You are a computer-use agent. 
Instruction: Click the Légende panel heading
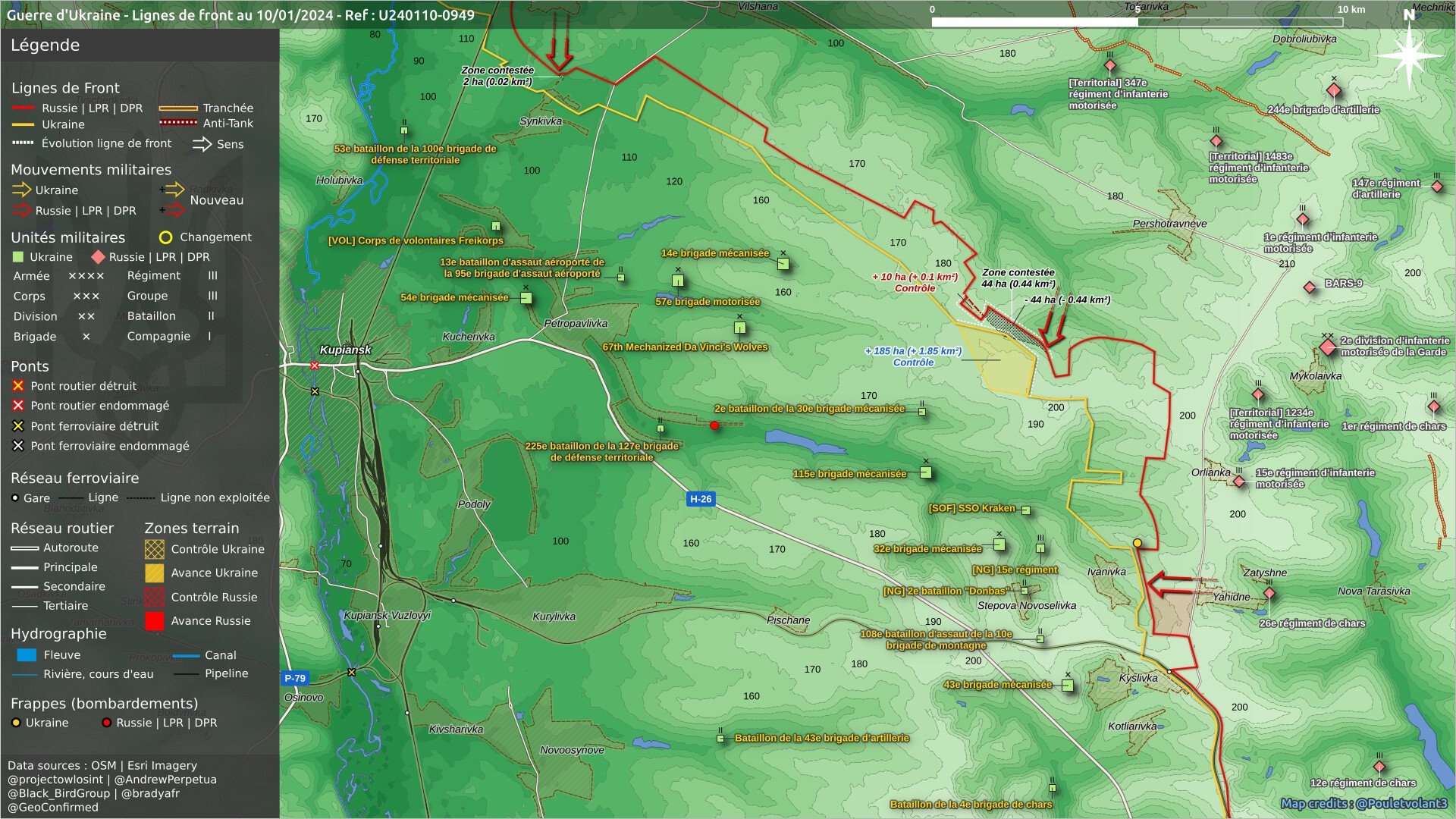point(45,45)
